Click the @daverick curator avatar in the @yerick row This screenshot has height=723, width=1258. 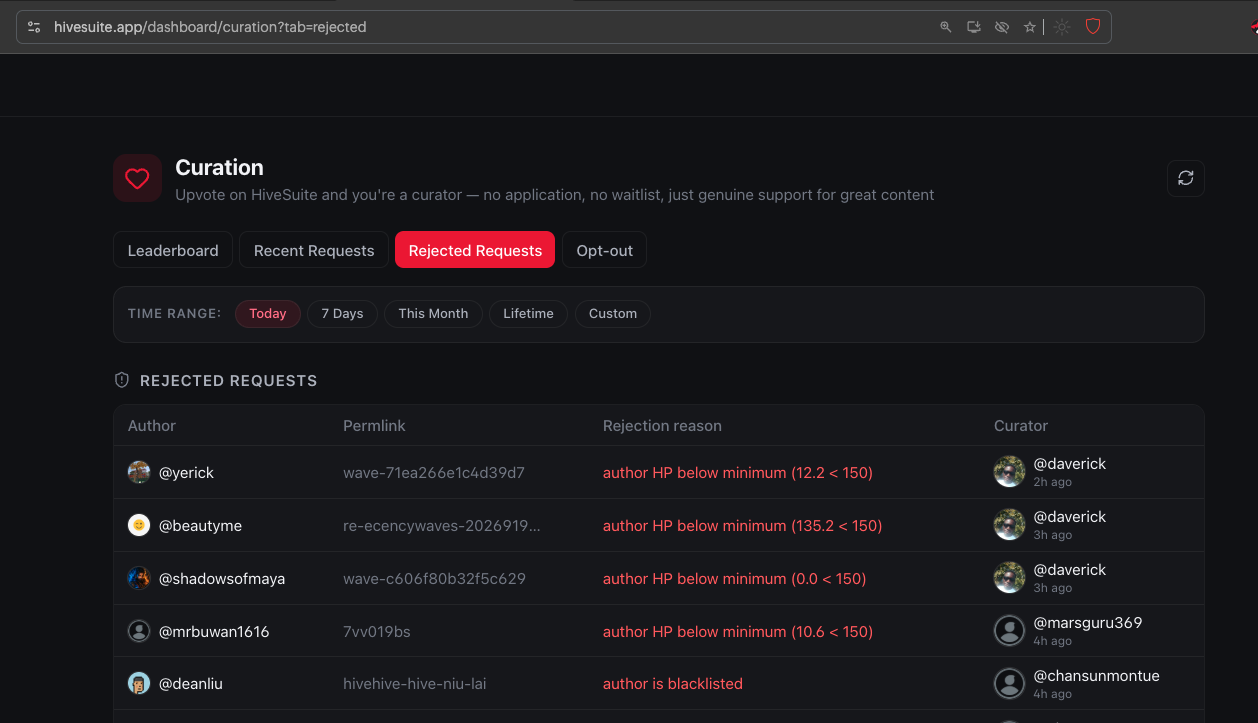pyautogui.click(x=1009, y=472)
